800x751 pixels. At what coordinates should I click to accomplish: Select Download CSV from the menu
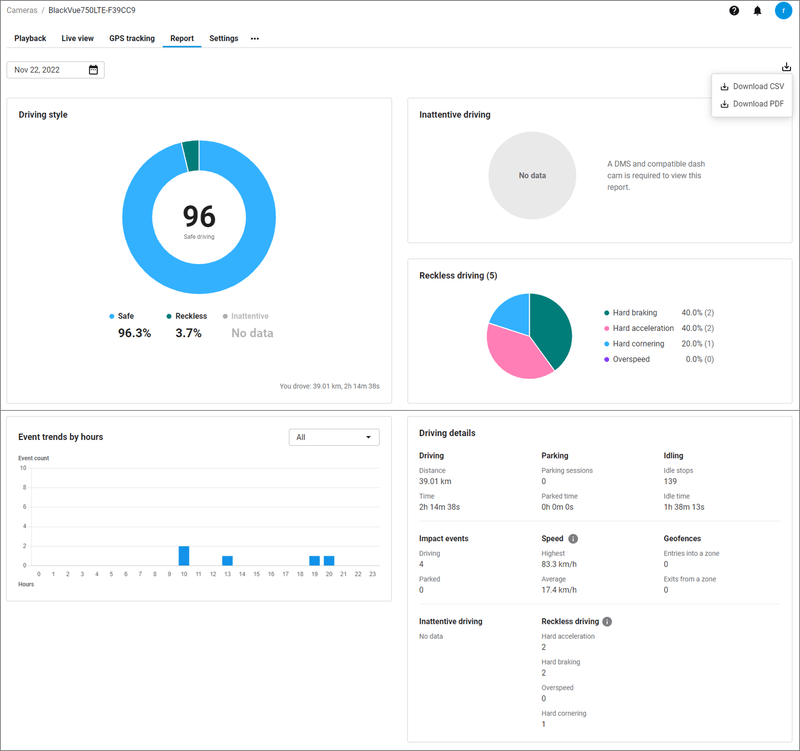point(752,86)
